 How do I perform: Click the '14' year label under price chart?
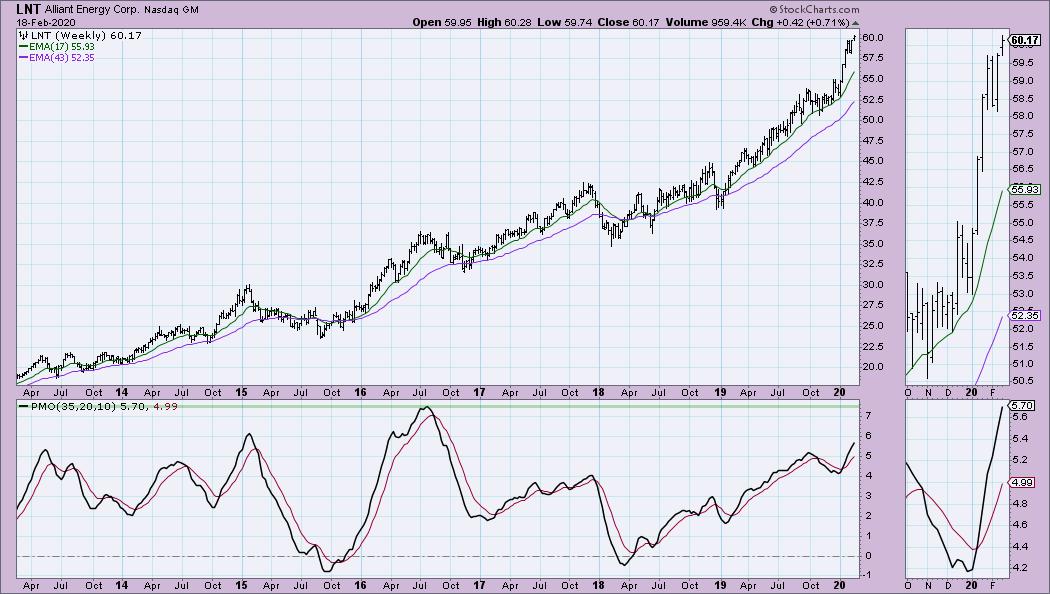click(122, 392)
